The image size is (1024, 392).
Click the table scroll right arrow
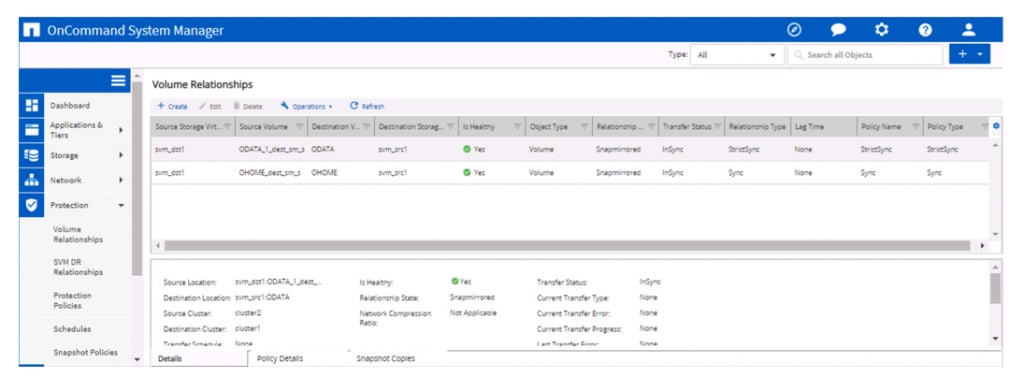pos(983,246)
